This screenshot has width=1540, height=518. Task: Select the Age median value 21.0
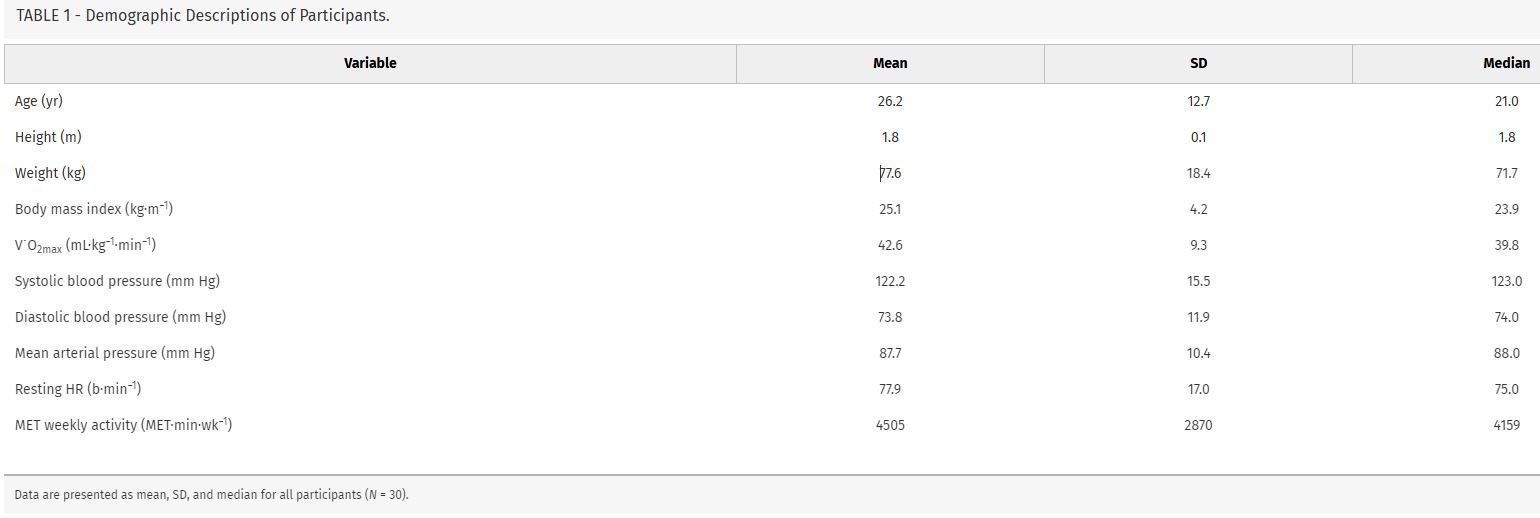point(1506,101)
